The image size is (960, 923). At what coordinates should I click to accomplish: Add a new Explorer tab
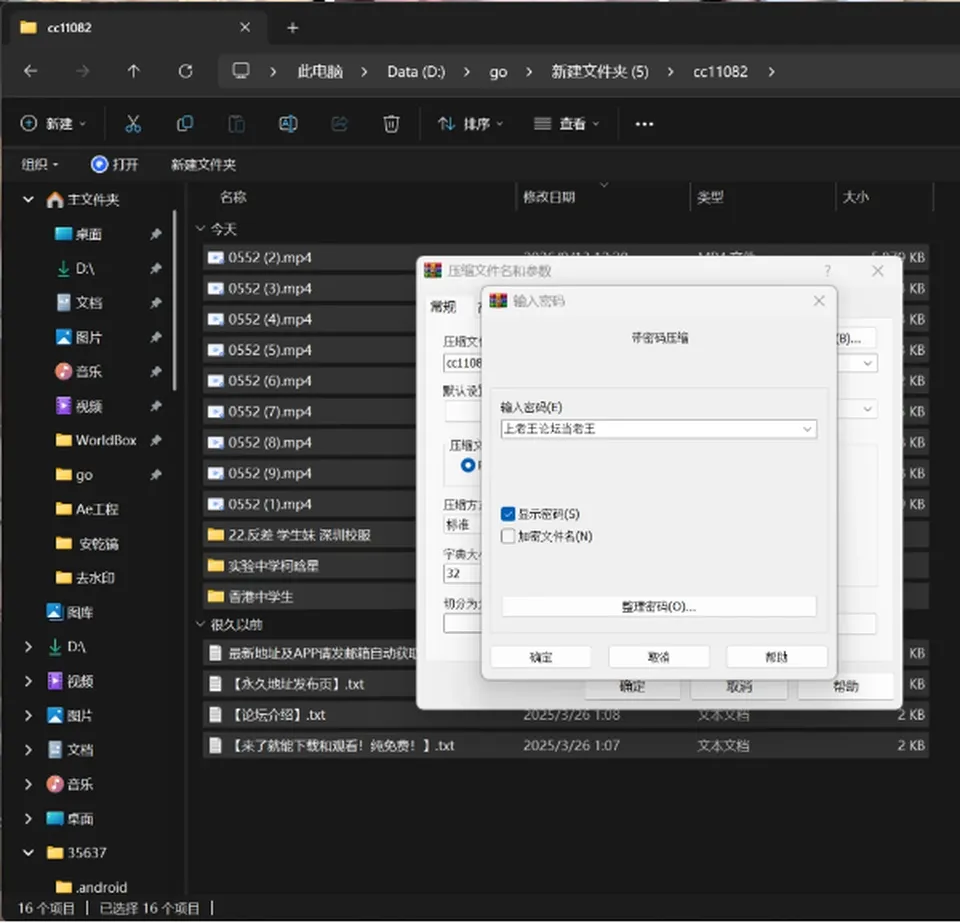[293, 28]
